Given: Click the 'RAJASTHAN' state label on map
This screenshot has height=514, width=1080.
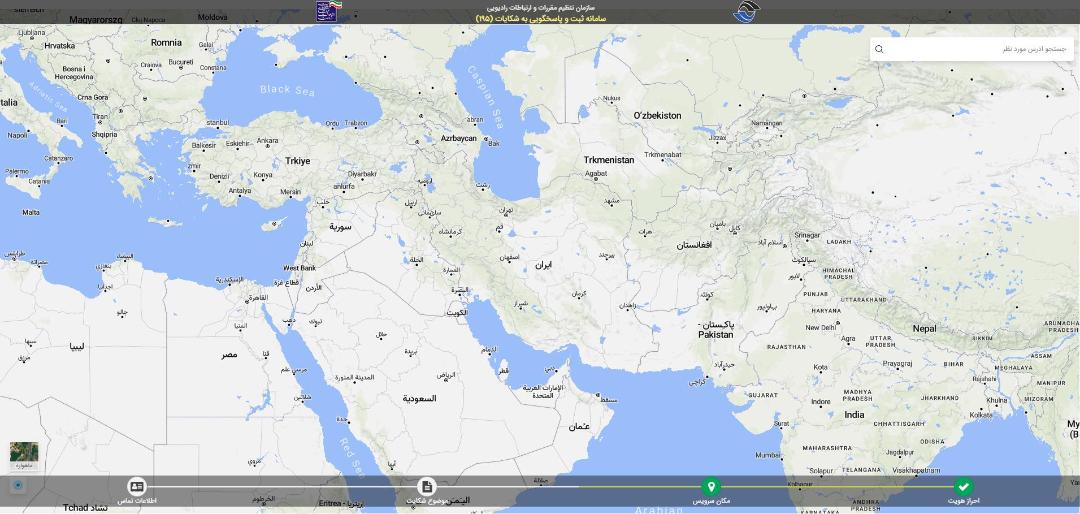Looking at the screenshot, I should tap(786, 347).
